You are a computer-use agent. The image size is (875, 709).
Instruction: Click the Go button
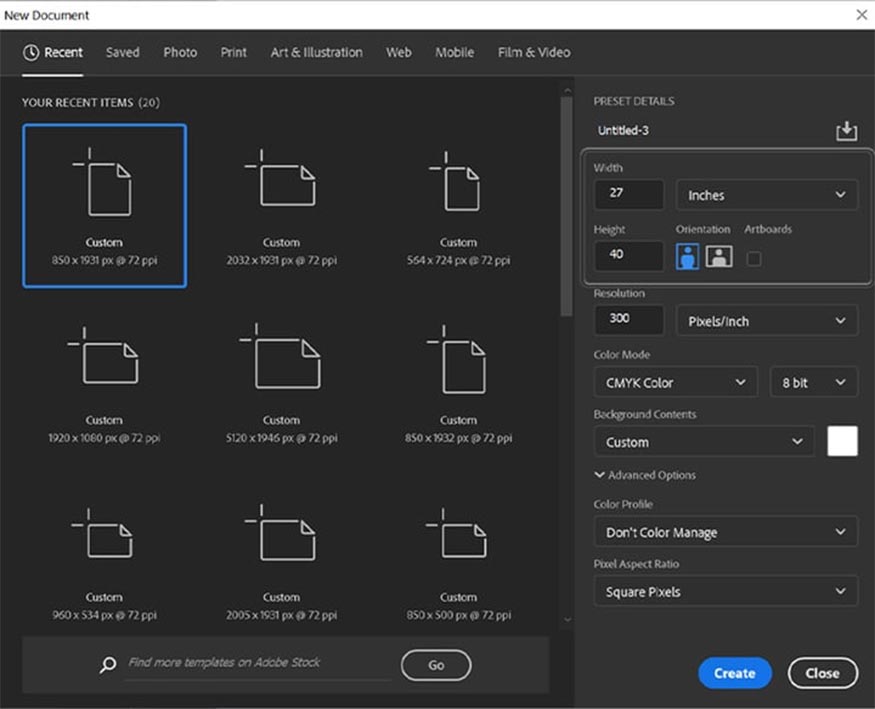pos(436,665)
